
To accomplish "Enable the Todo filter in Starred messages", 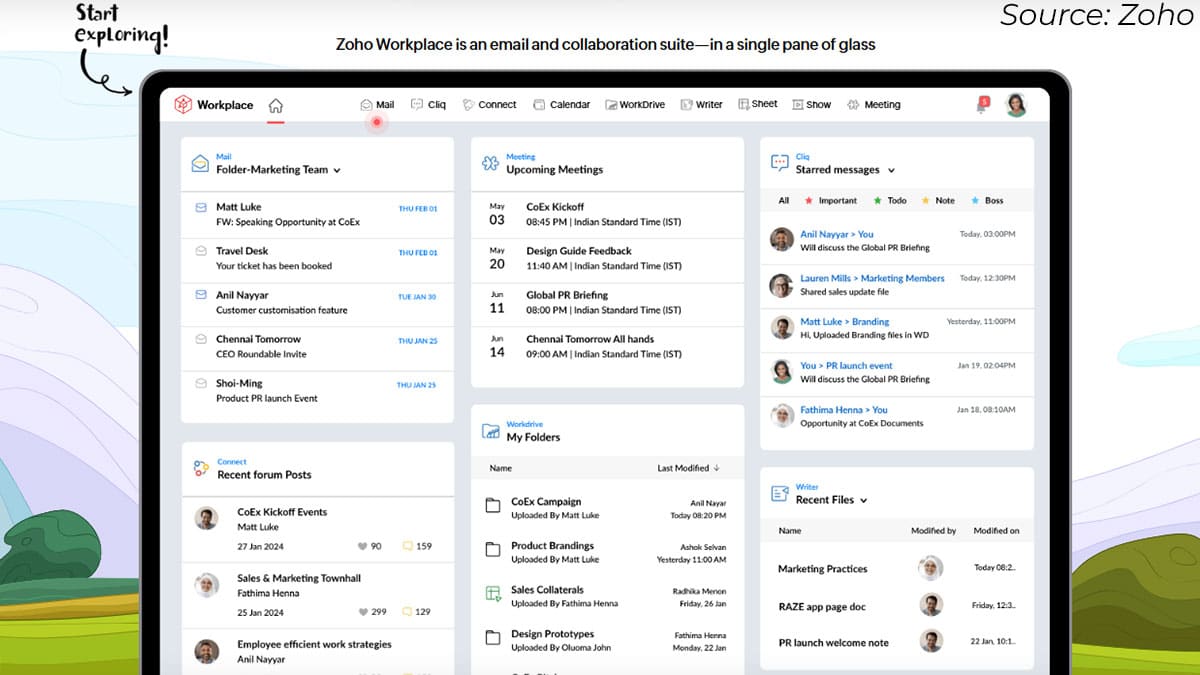I will [x=890, y=200].
